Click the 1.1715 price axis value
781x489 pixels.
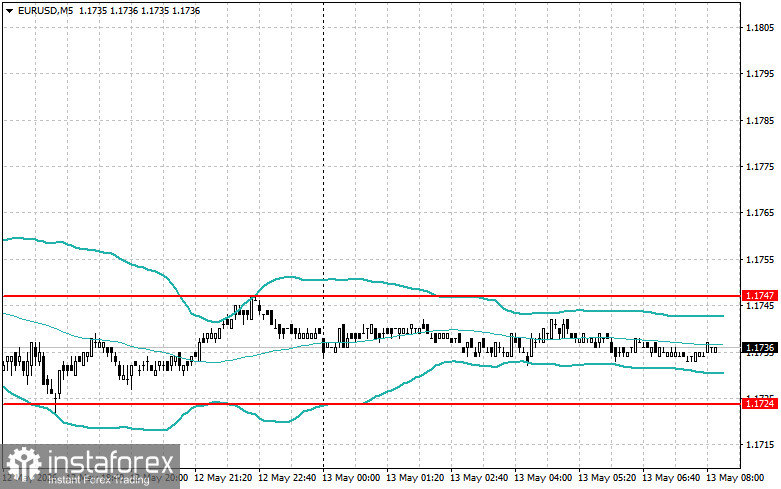[x=760, y=445]
